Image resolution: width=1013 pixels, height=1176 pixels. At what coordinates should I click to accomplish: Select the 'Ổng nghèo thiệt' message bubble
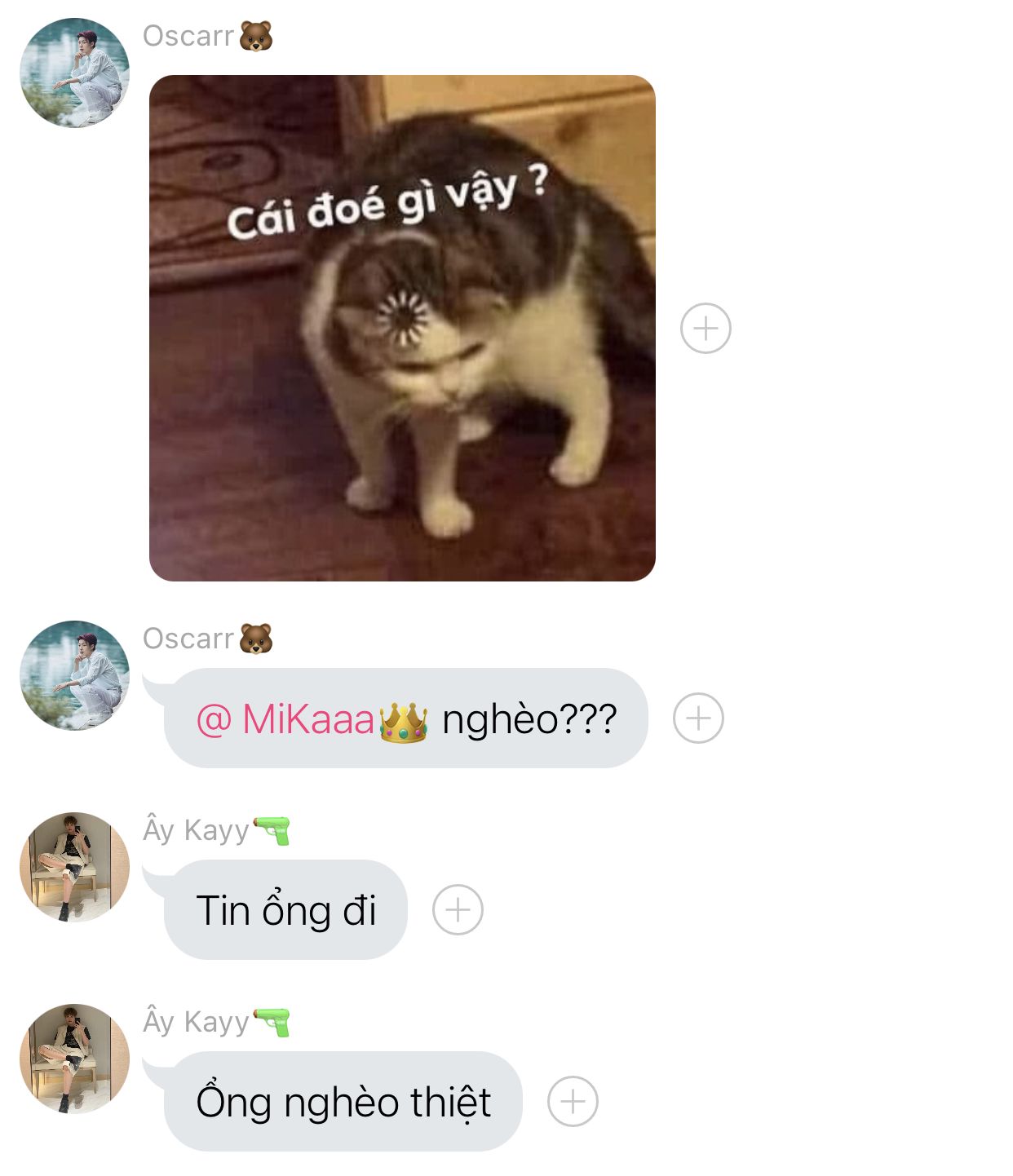coord(343,1102)
